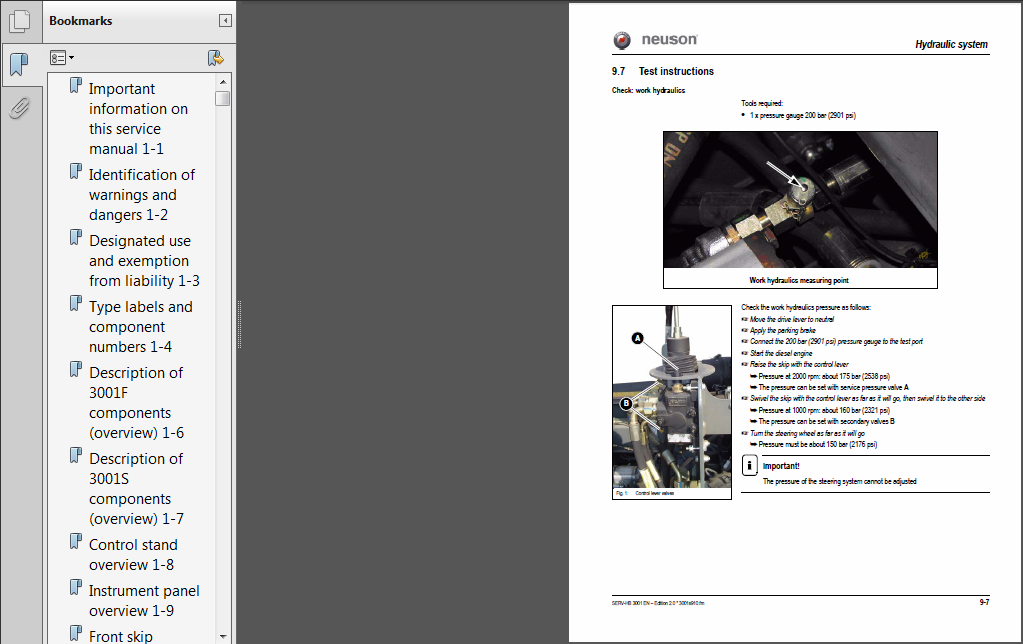Open bookmark 'Identification of warnings and dangers 1-2'

pyautogui.click(x=142, y=194)
